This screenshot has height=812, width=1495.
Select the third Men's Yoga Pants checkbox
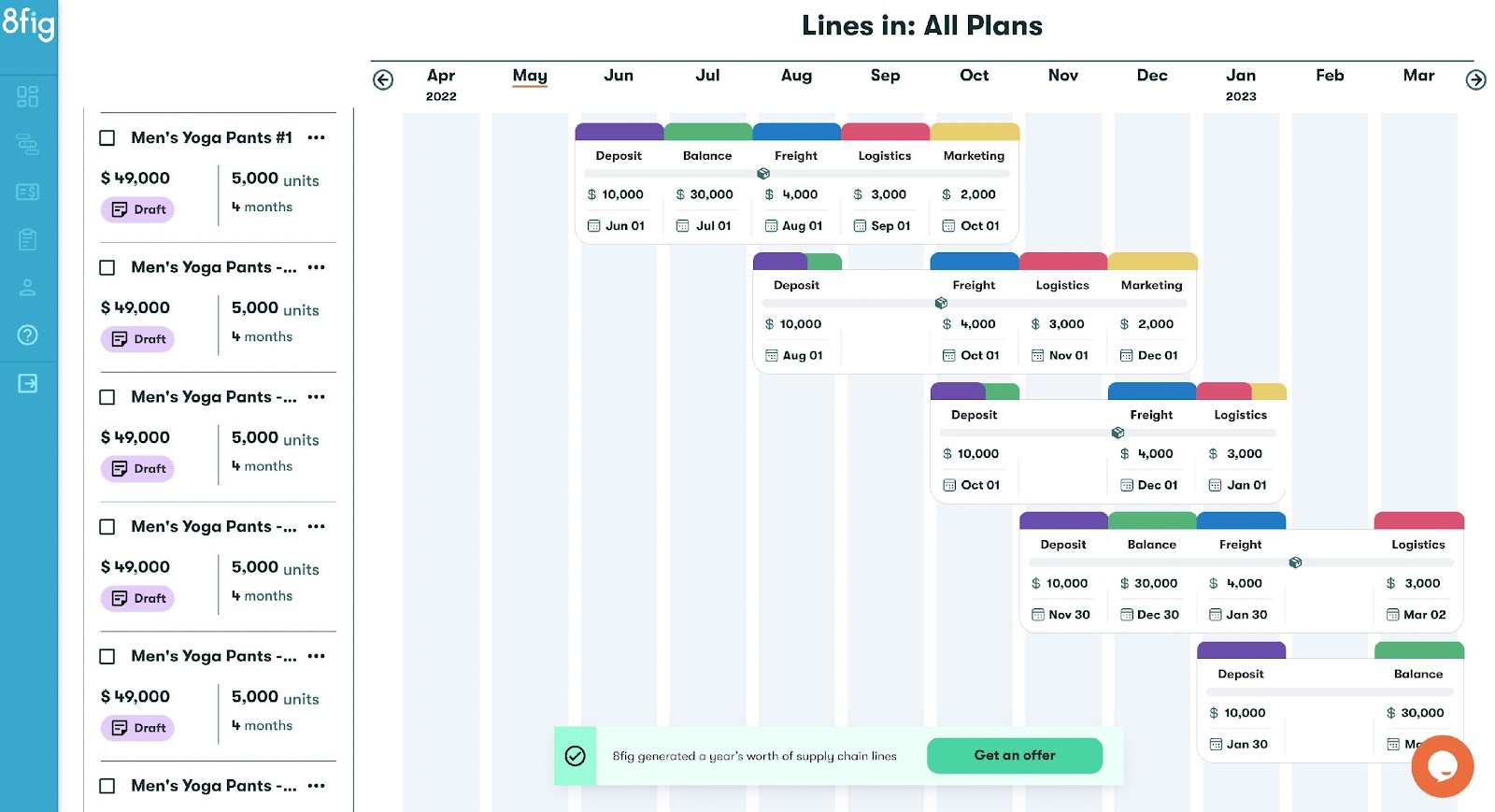coord(107,398)
